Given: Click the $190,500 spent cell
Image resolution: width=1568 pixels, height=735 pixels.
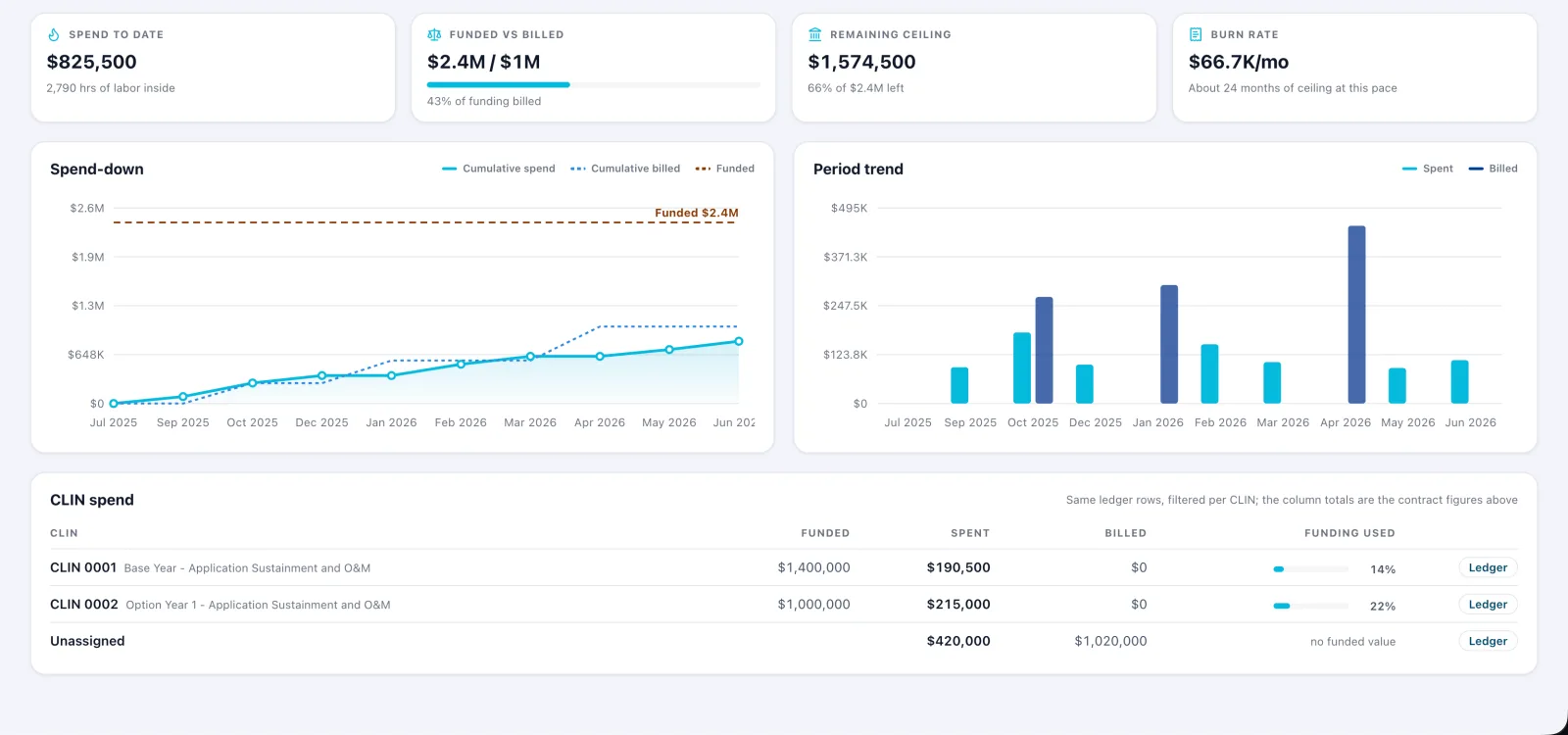Looking at the screenshot, I should tap(958, 567).
